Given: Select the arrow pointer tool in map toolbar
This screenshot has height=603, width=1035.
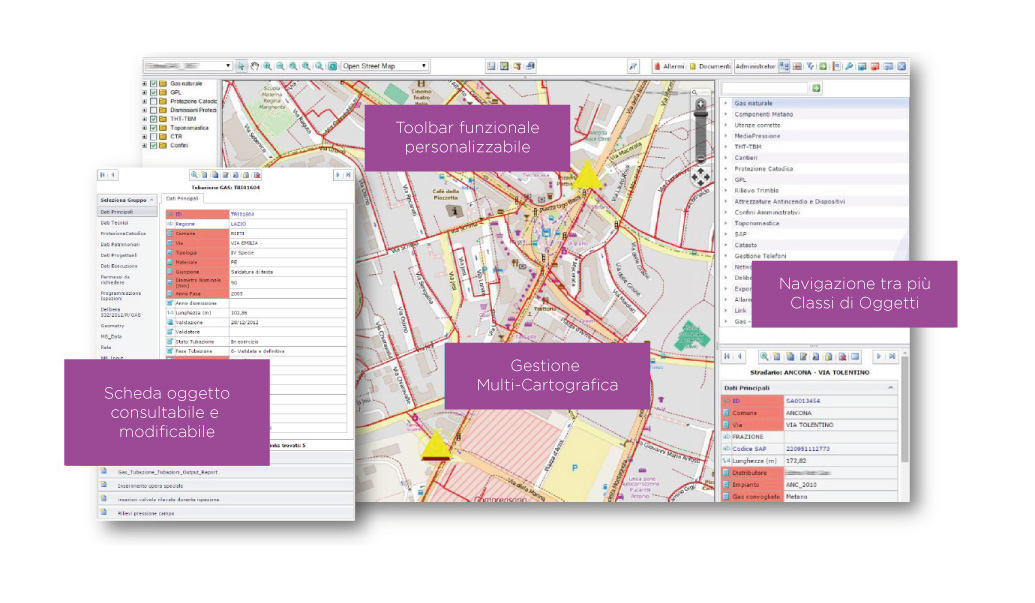Looking at the screenshot, I should [242, 66].
